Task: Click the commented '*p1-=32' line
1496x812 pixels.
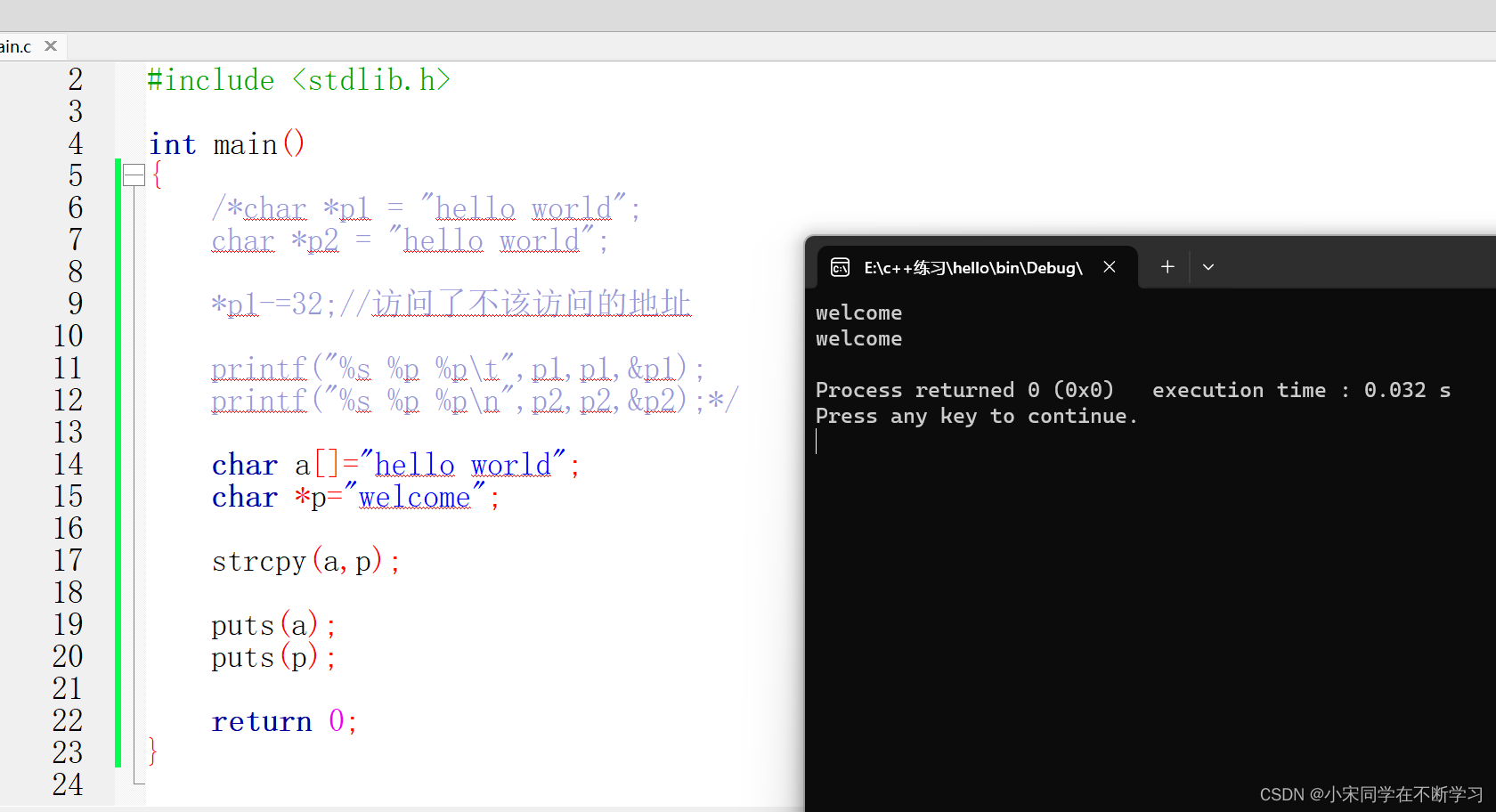Action: click(451, 304)
